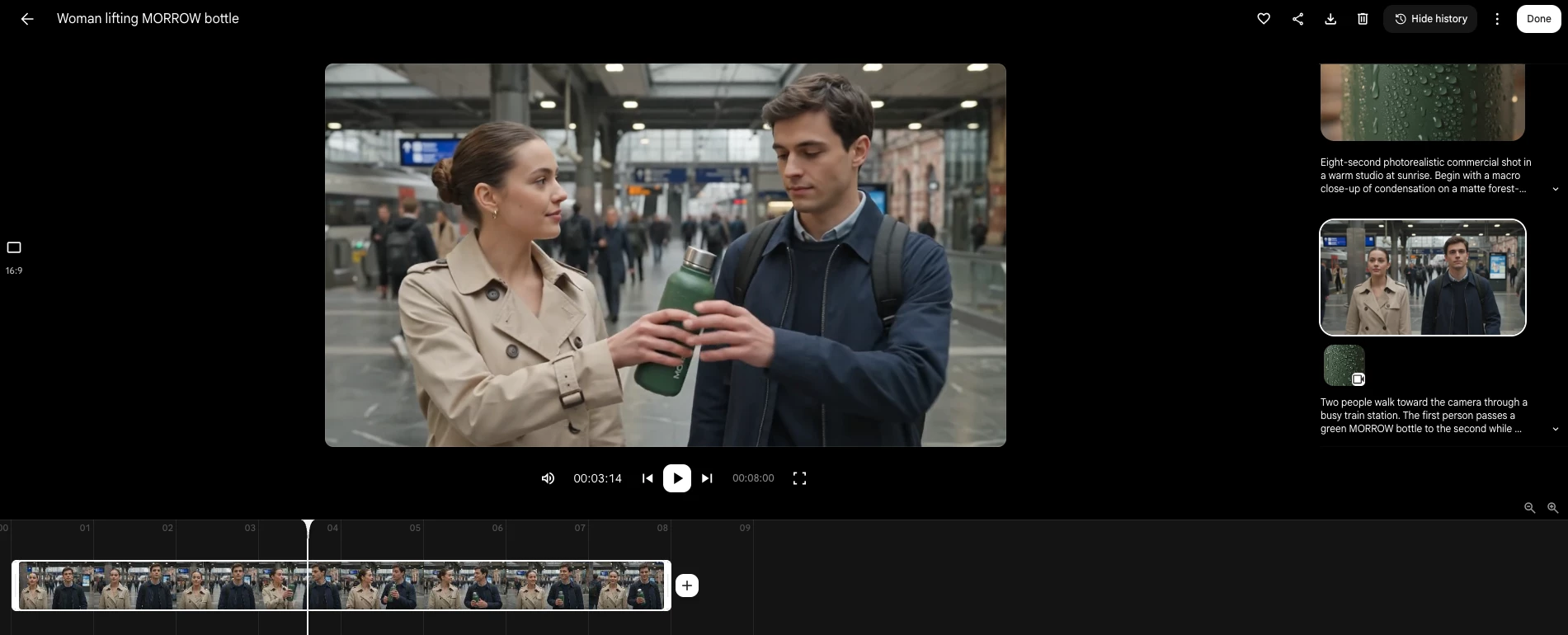This screenshot has width=1568, height=635.
Task: Click the 02 mark on the timeline ruler
Action: 167,528
